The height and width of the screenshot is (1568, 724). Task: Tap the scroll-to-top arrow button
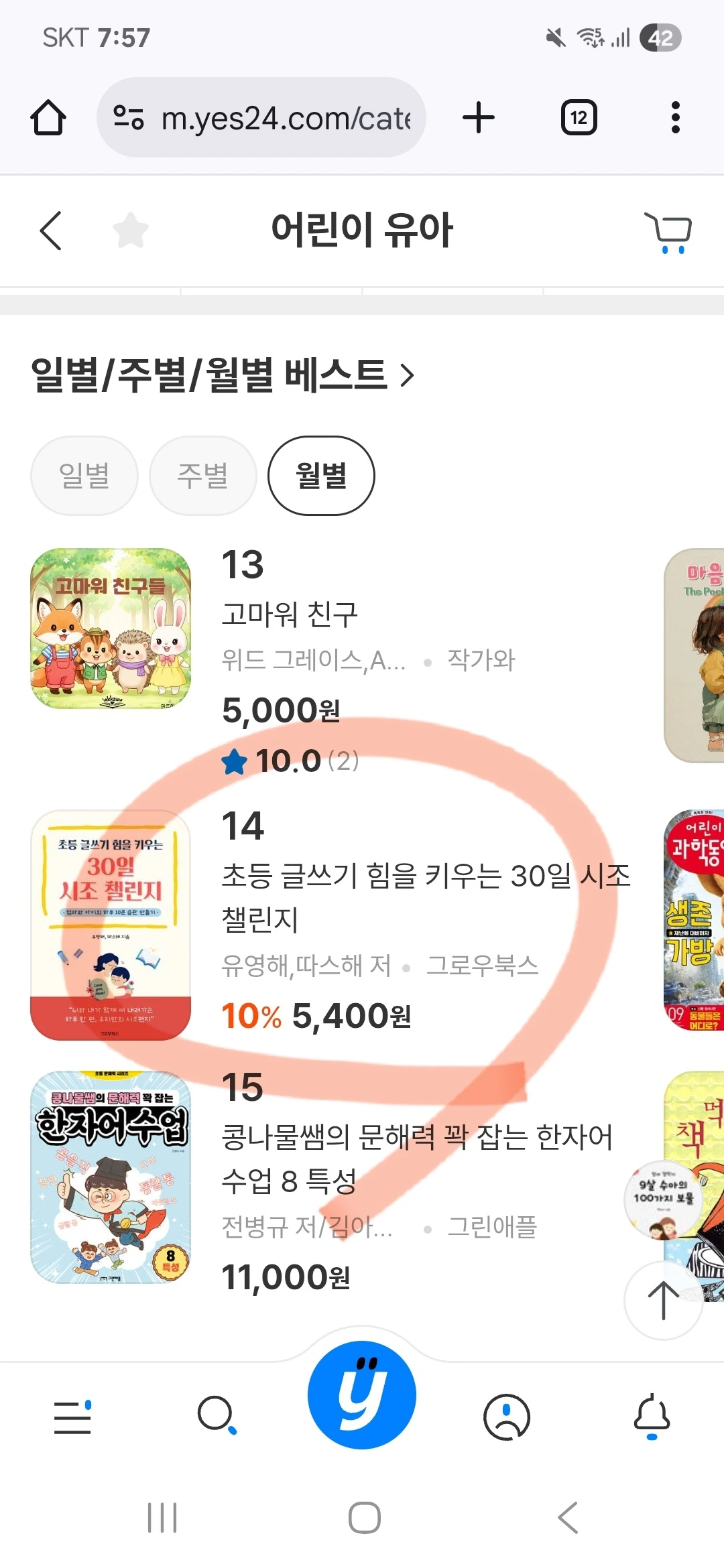663,1301
